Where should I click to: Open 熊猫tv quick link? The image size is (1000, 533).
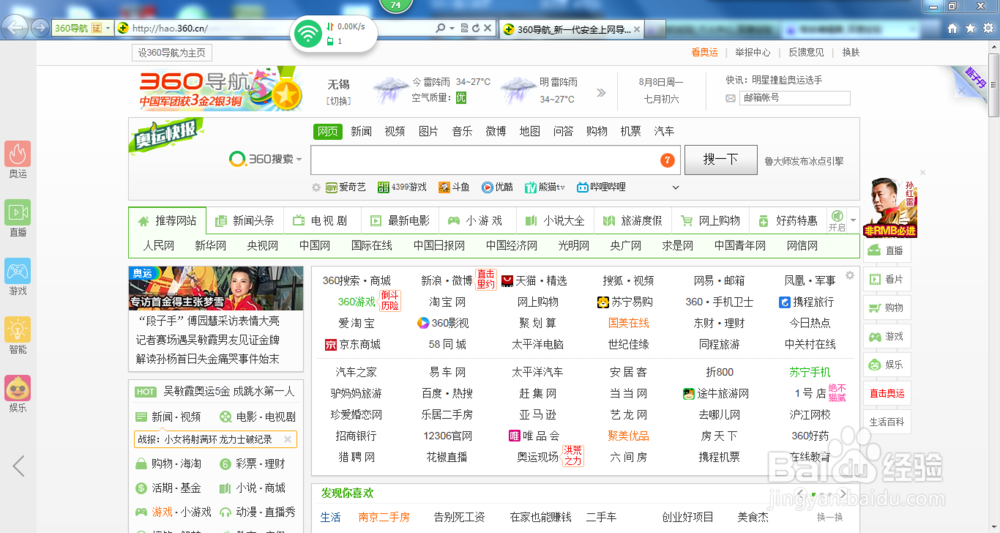coord(545,187)
